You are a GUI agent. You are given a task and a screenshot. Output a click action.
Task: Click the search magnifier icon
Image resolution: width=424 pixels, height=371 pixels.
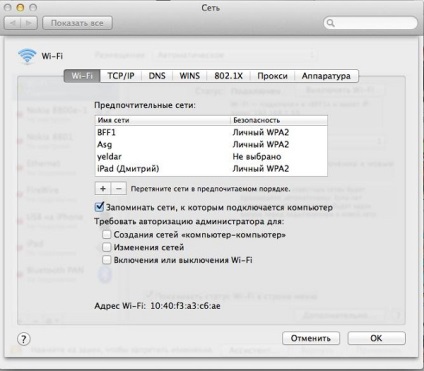(330, 23)
